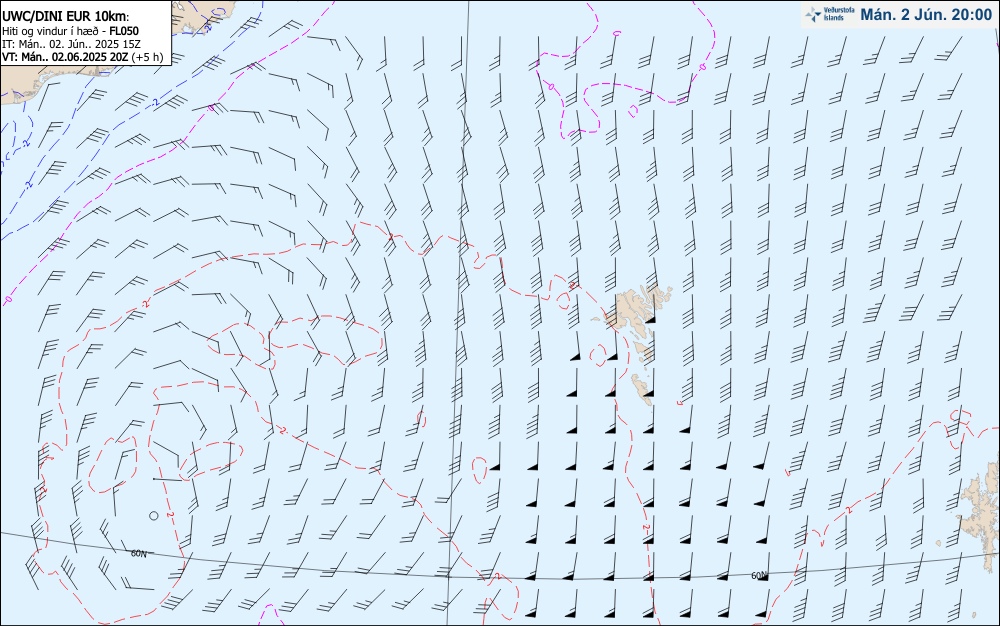Click the Veðurstofa Íslands logo

click(x=830, y=14)
